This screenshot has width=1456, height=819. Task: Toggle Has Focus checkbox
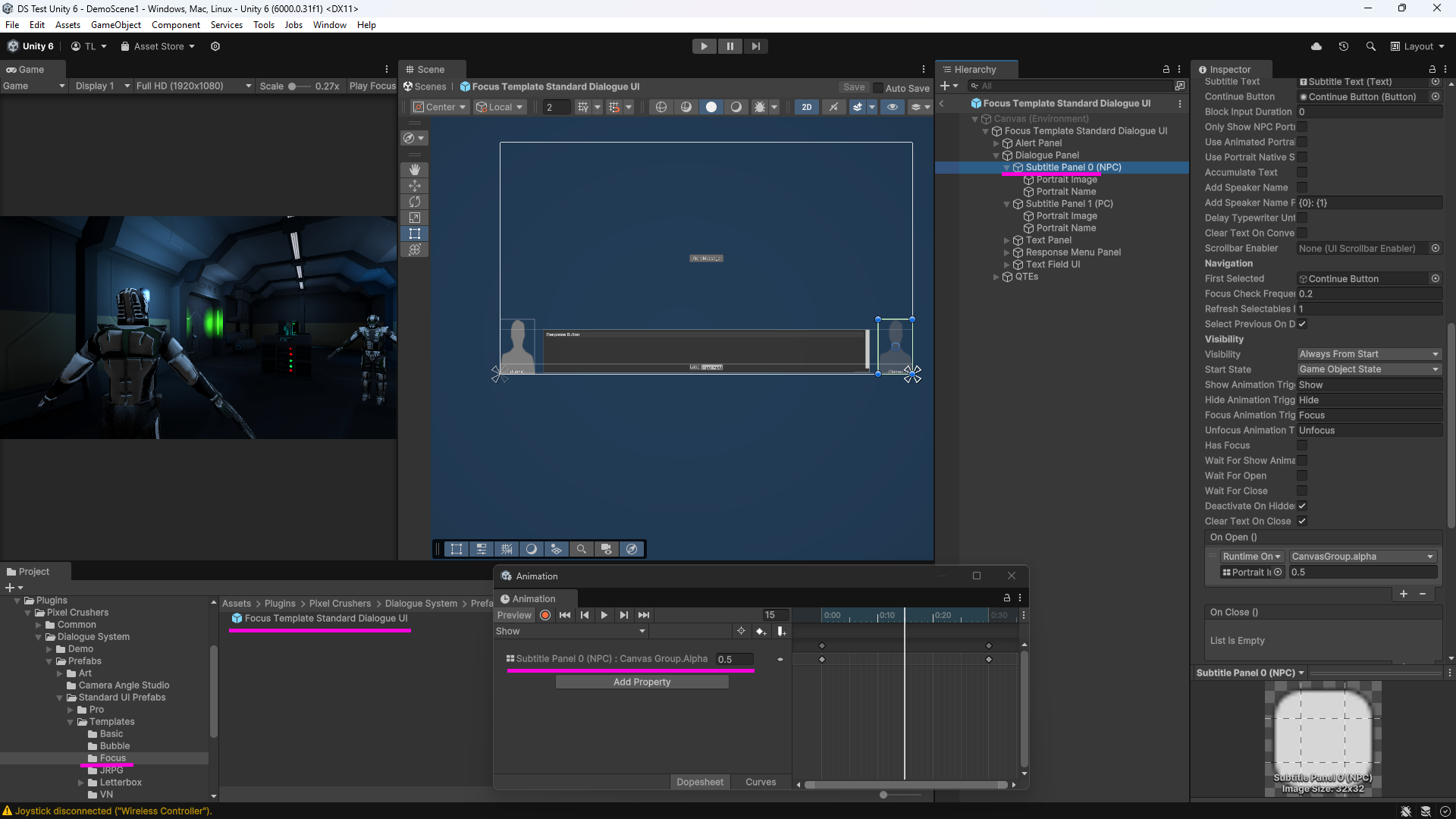pyautogui.click(x=1302, y=445)
